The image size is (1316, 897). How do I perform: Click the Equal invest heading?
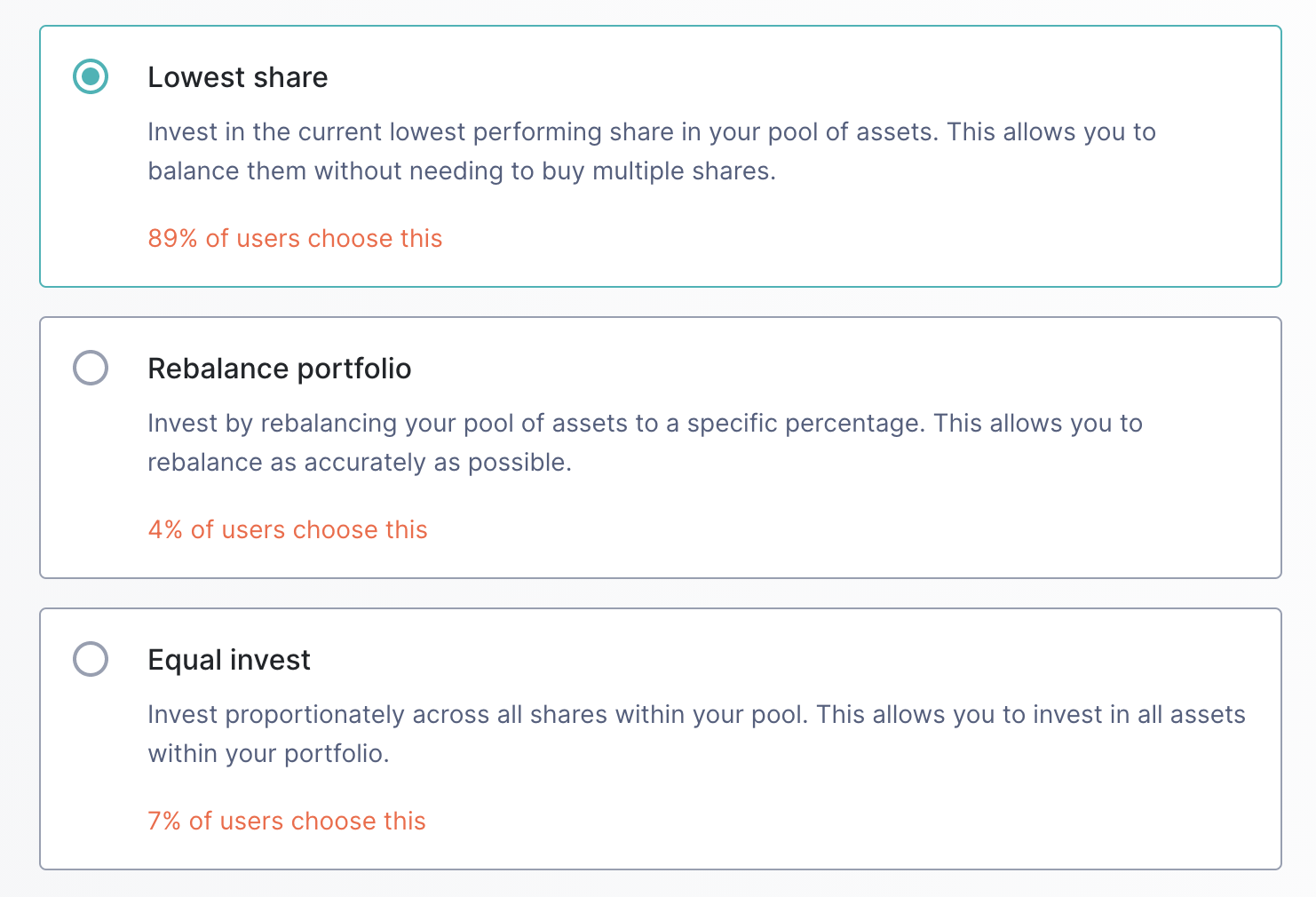tap(229, 660)
